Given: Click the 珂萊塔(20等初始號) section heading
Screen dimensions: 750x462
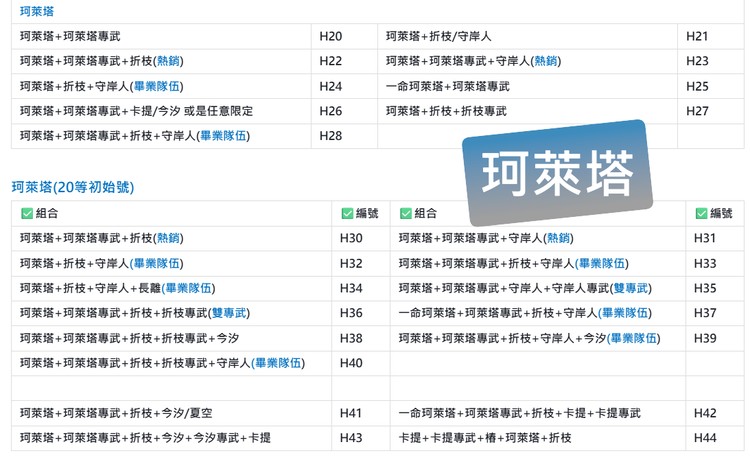Looking at the screenshot, I should coord(72,187).
